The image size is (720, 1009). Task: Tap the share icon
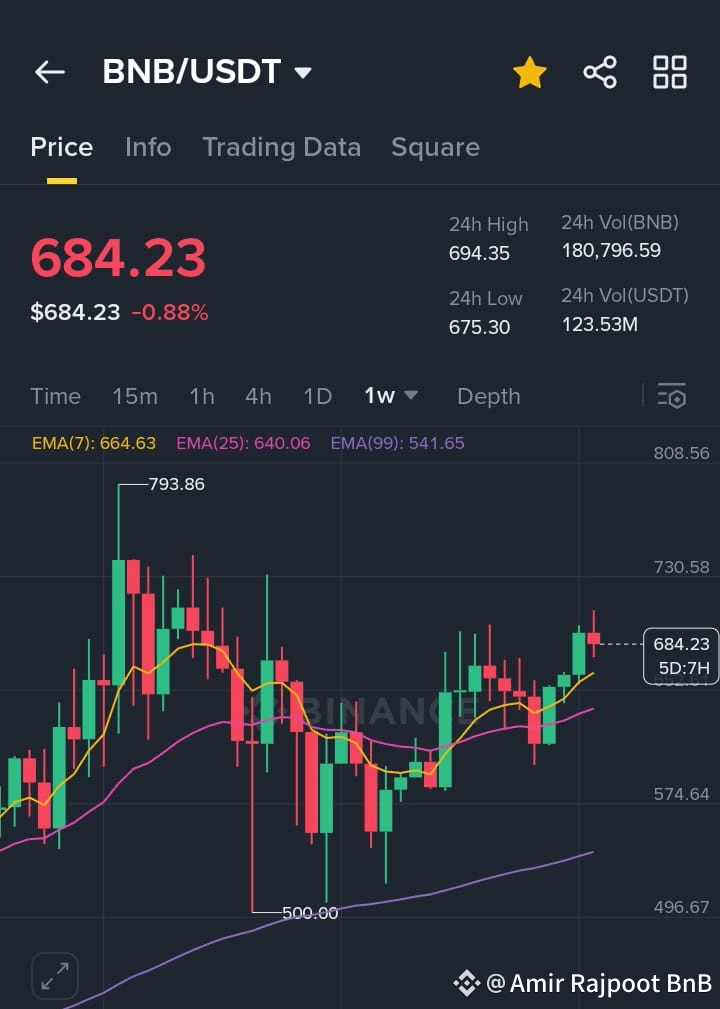pyautogui.click(x=599, y=71)
